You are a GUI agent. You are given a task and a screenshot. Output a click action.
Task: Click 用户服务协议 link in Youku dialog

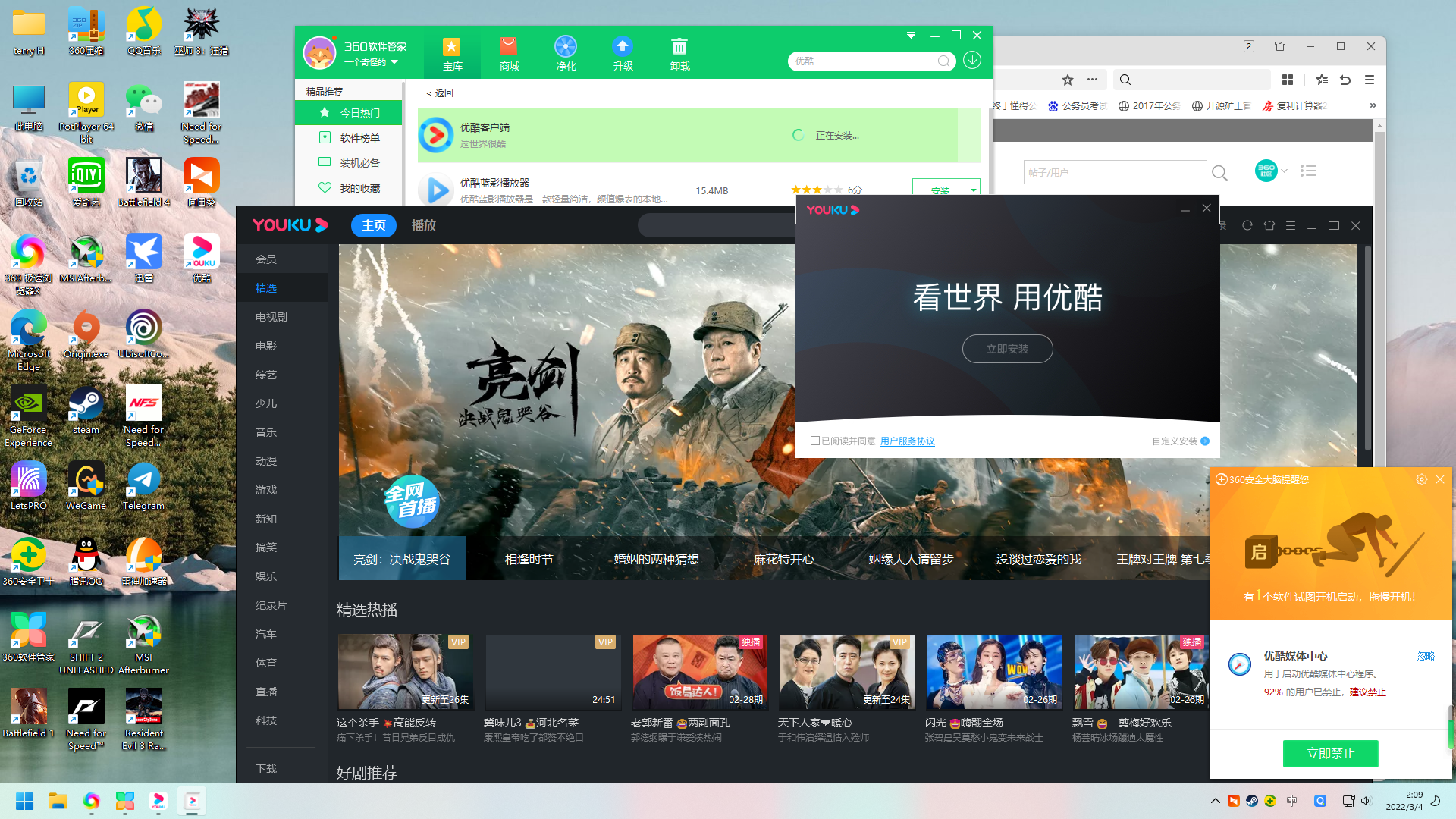(907, 441)
